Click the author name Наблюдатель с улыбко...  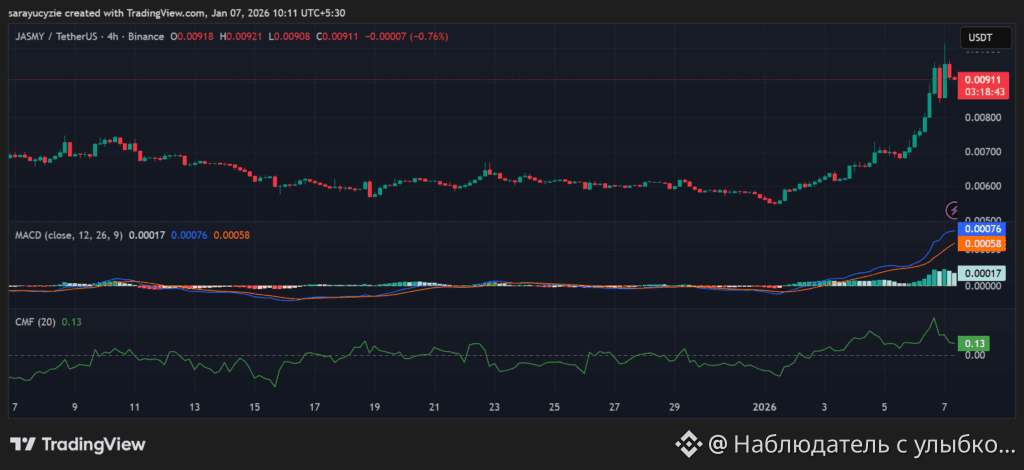click(x=874, y=445)
